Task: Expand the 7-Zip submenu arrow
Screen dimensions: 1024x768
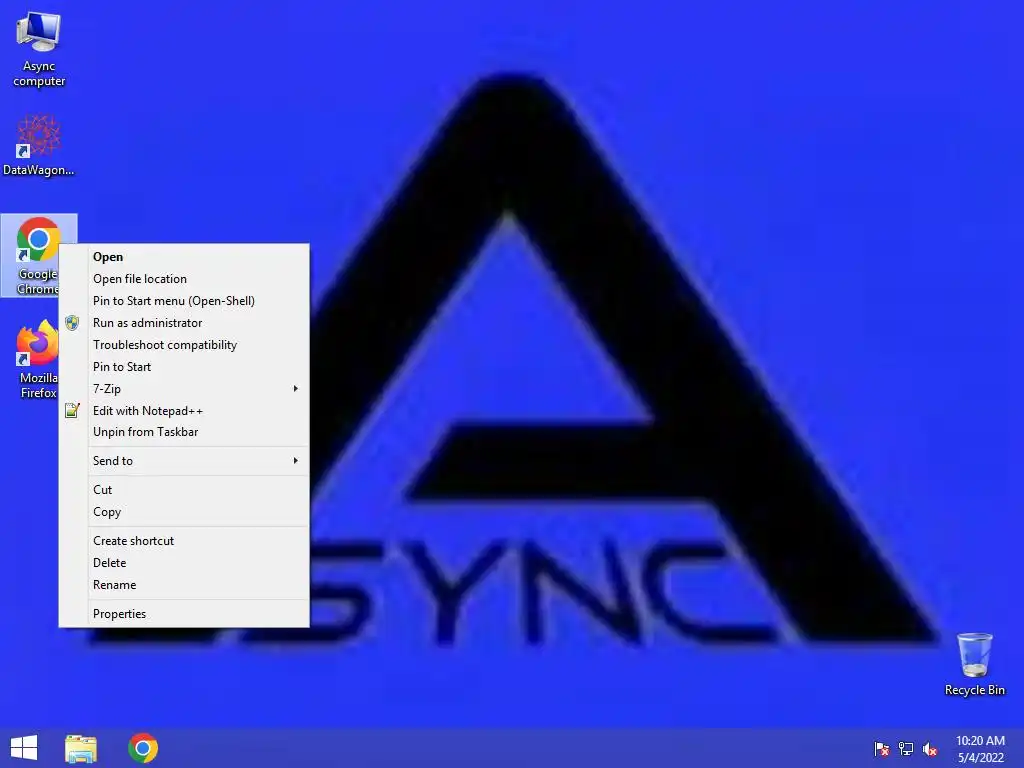Action: tap(296, 389)
